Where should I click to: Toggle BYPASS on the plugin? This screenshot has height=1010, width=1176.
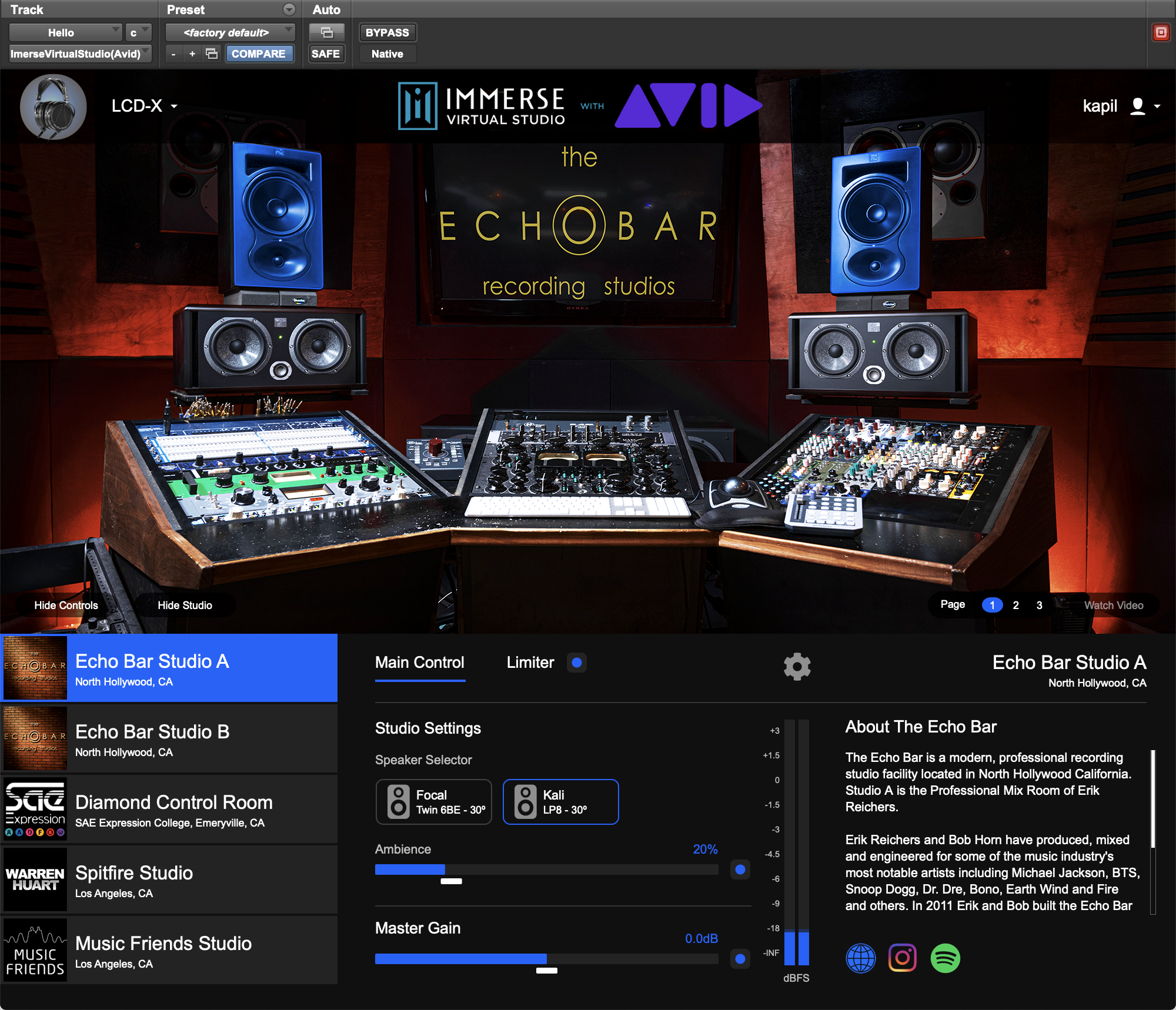click(387, 32)
